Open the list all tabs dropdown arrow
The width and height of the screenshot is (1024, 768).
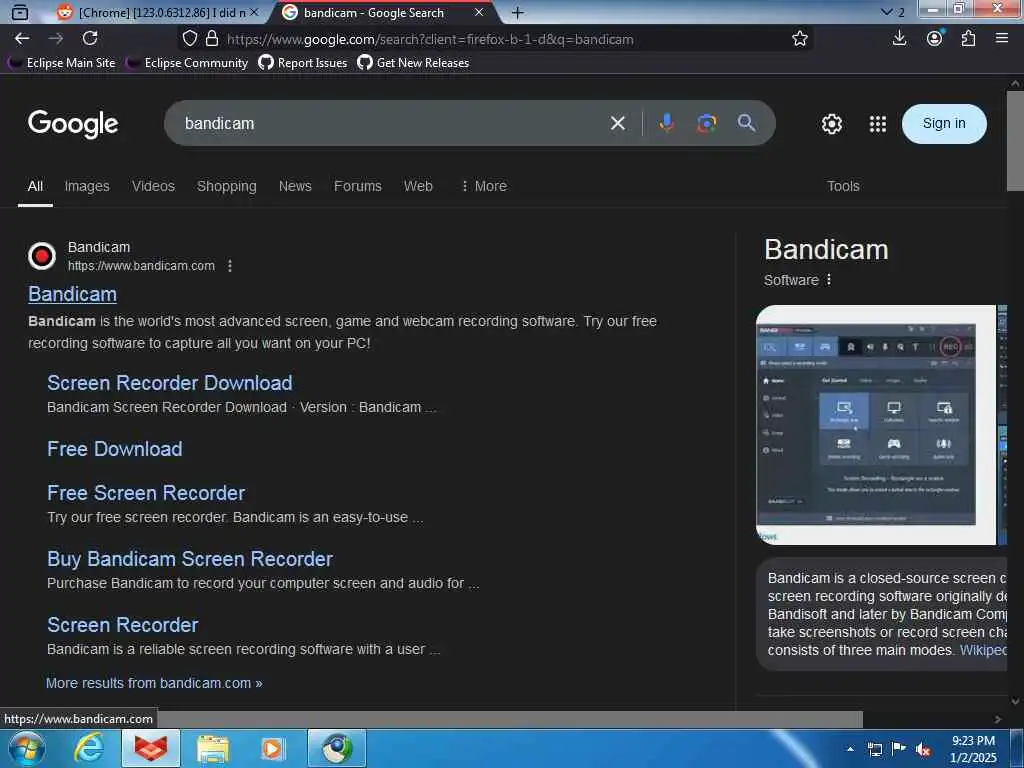pyautogui.click(x=886, y=12)
